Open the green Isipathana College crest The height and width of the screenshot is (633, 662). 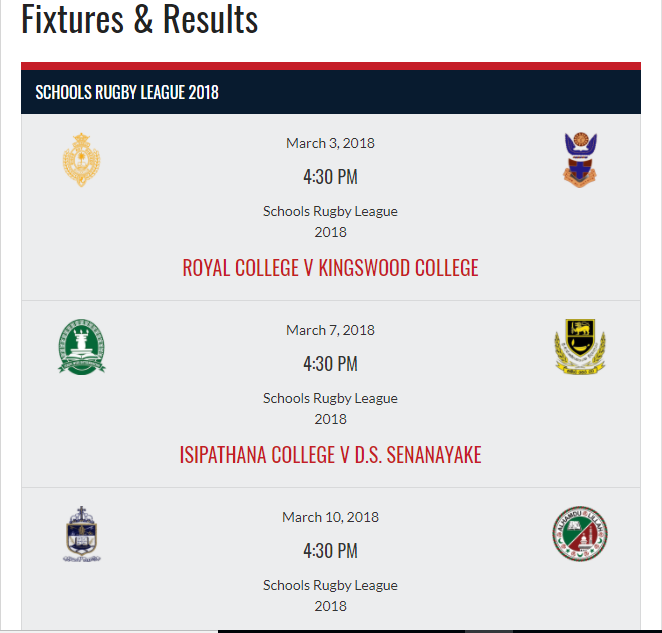(x=81, y=347)
